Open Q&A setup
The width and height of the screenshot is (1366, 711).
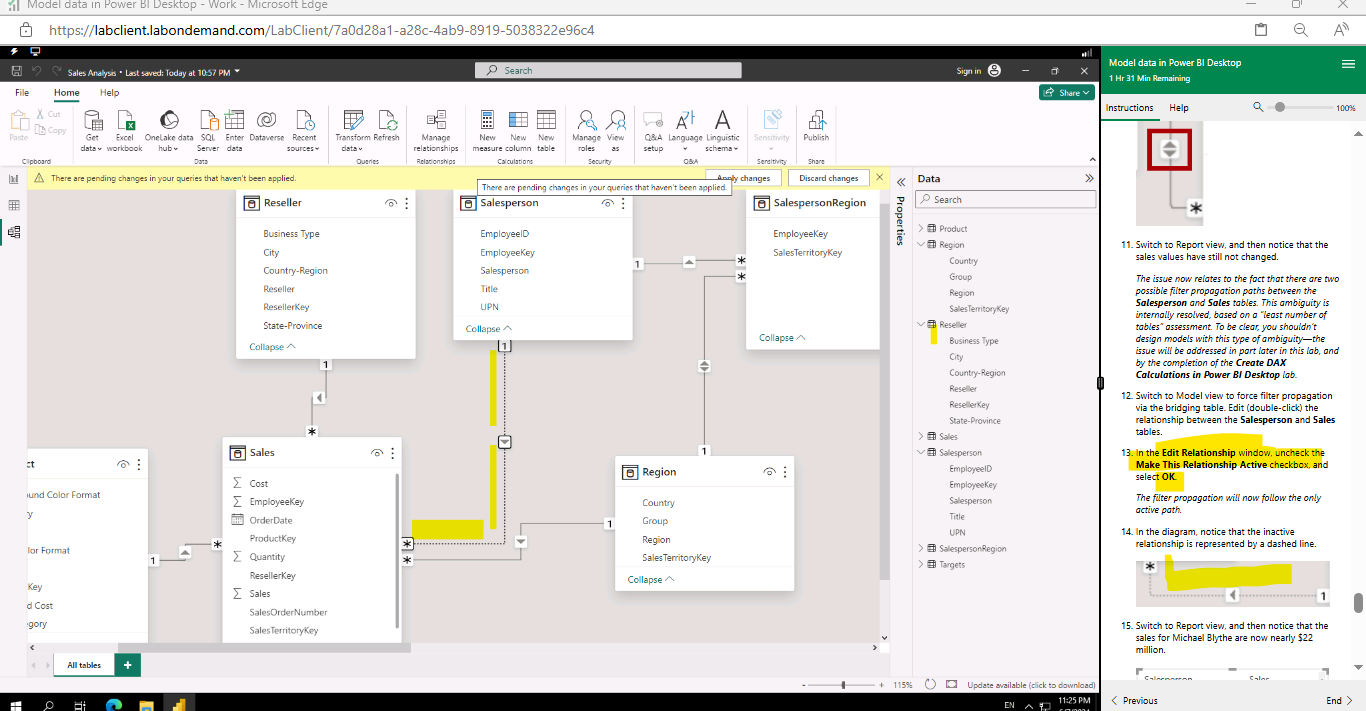[x=653, y=131]
